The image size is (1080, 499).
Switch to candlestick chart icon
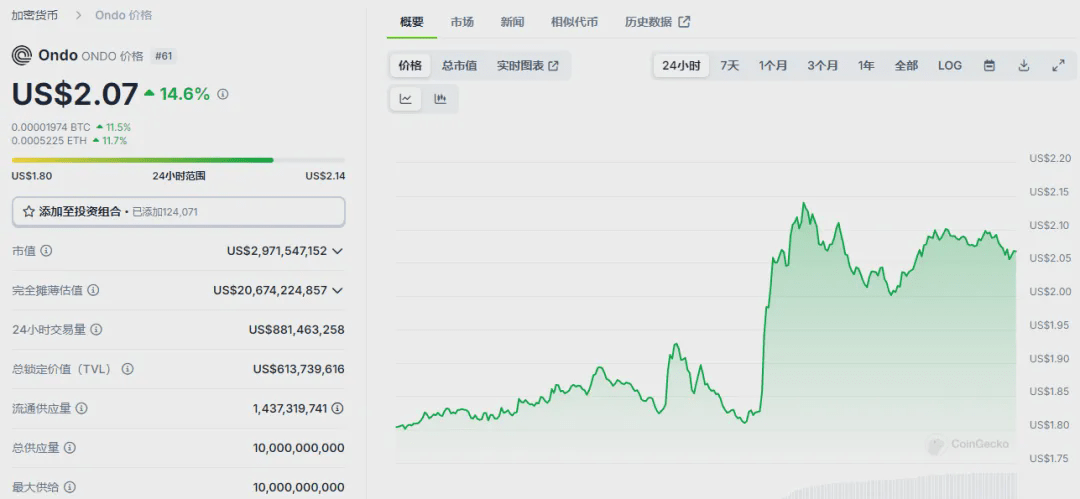[x=440, y=99]
